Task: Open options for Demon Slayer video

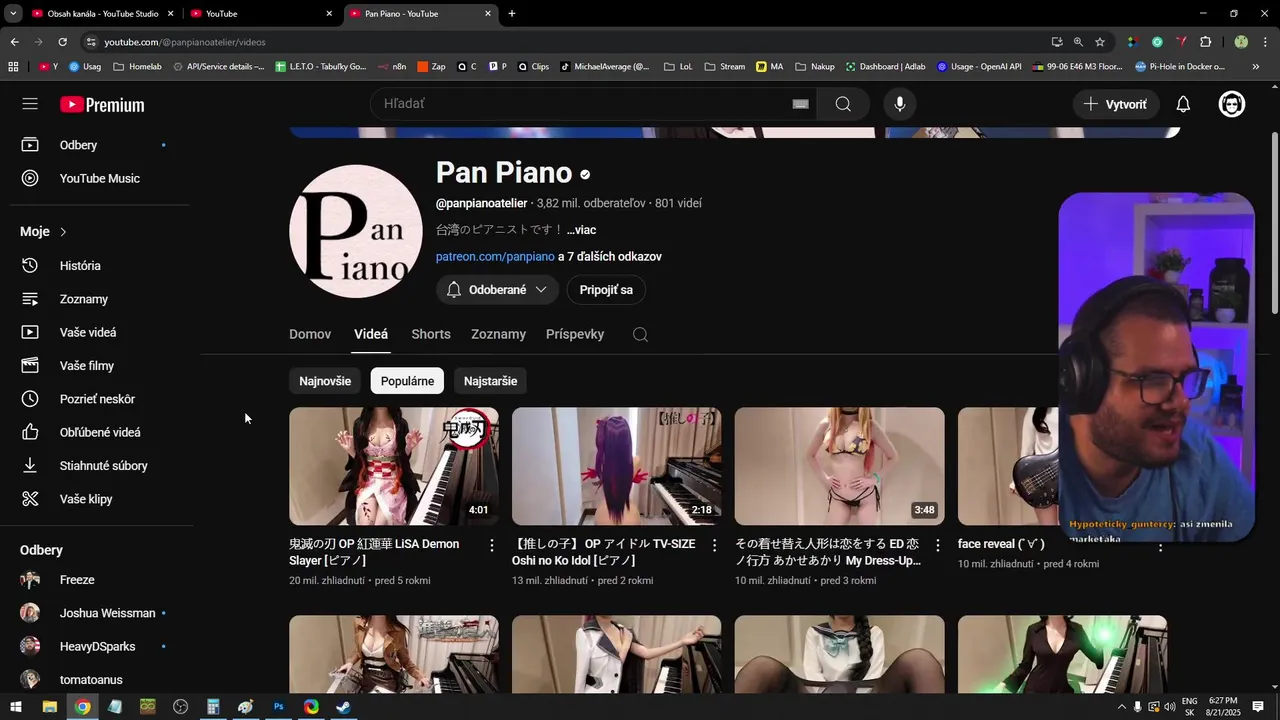Action: click(x=491, y=545)
